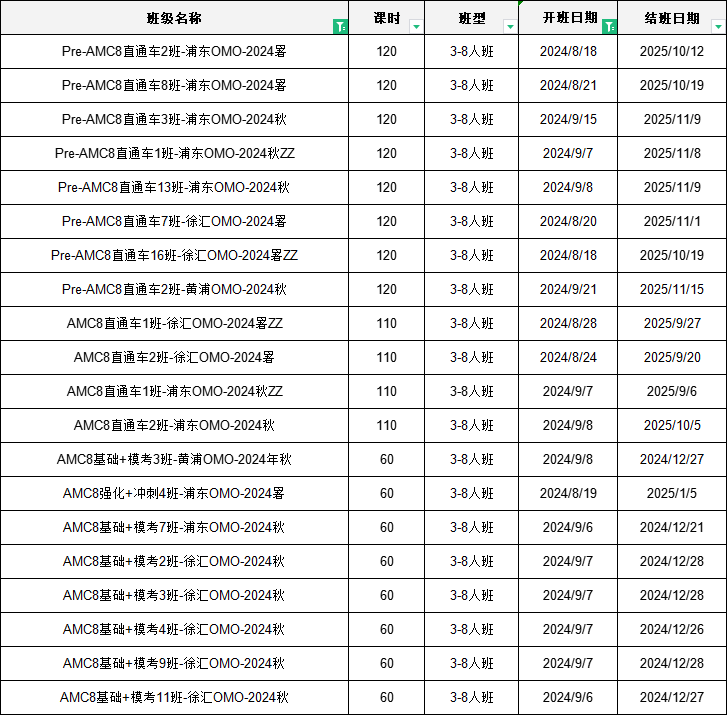
Task: Click end date 2024/12/21
Action: pyautogui.click(x=672, y=528)
